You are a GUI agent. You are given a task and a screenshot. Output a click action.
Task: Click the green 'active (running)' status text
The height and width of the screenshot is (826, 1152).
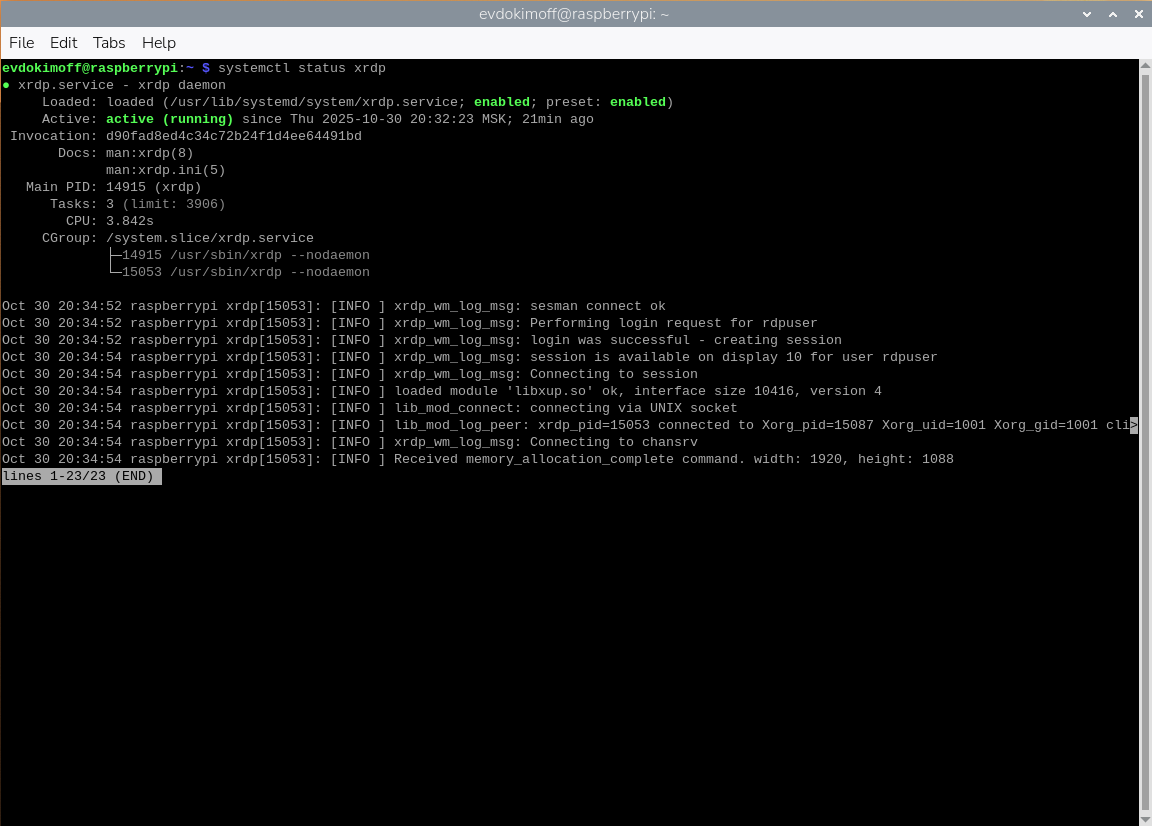[x=169, y=119]
